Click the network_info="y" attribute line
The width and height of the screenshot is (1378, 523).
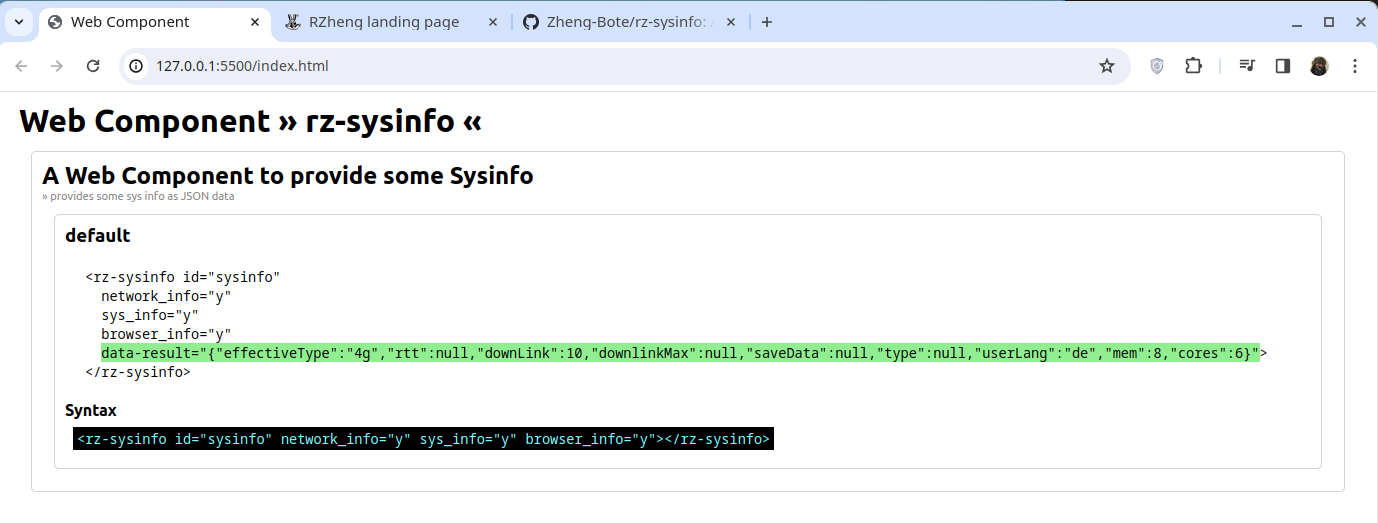[167, 296]
